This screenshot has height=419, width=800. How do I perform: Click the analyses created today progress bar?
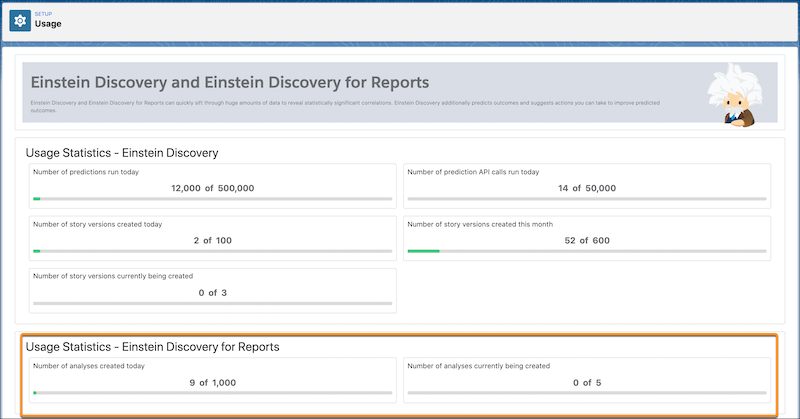(213, 393)
